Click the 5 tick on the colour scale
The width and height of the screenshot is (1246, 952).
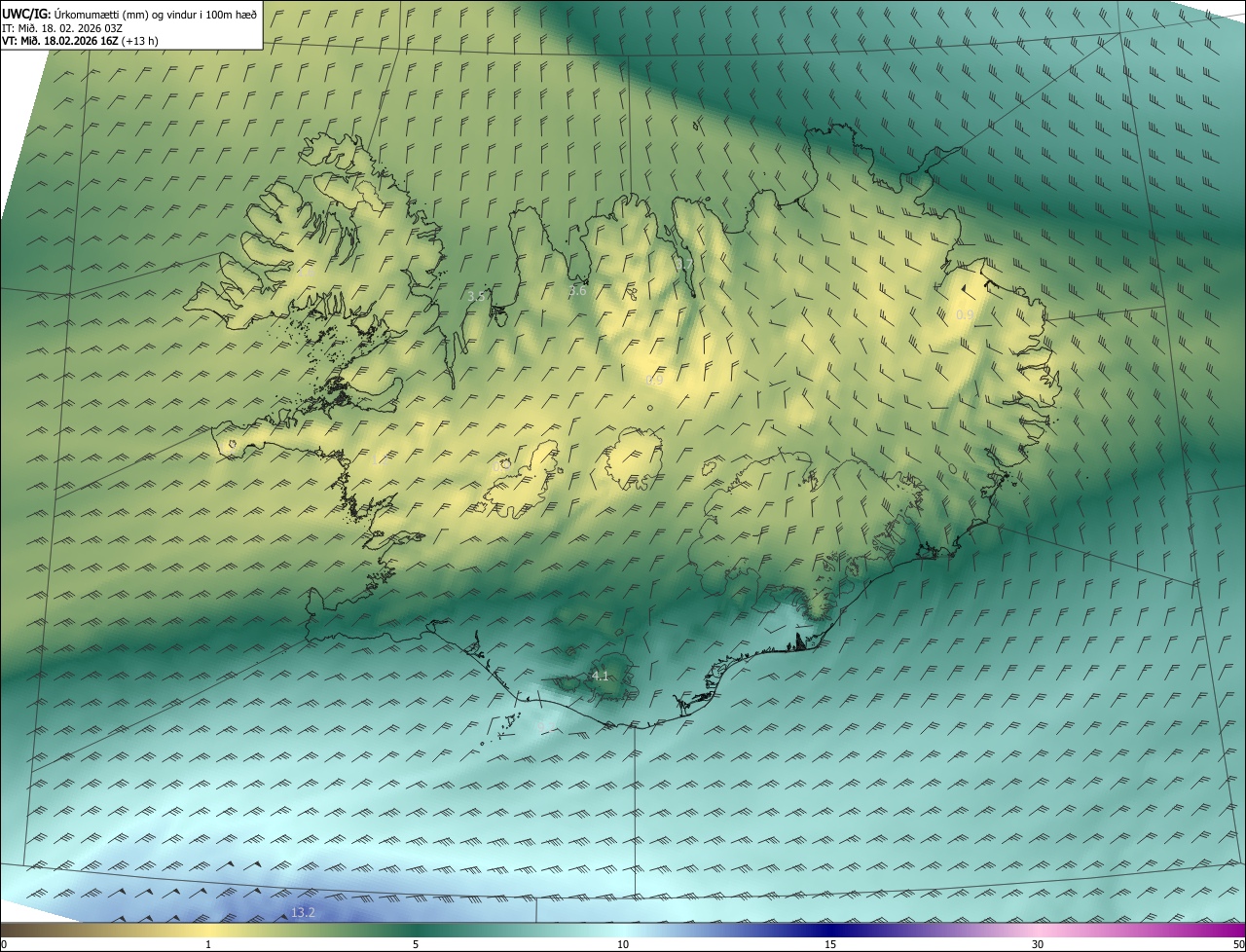(x=416, y=944)
